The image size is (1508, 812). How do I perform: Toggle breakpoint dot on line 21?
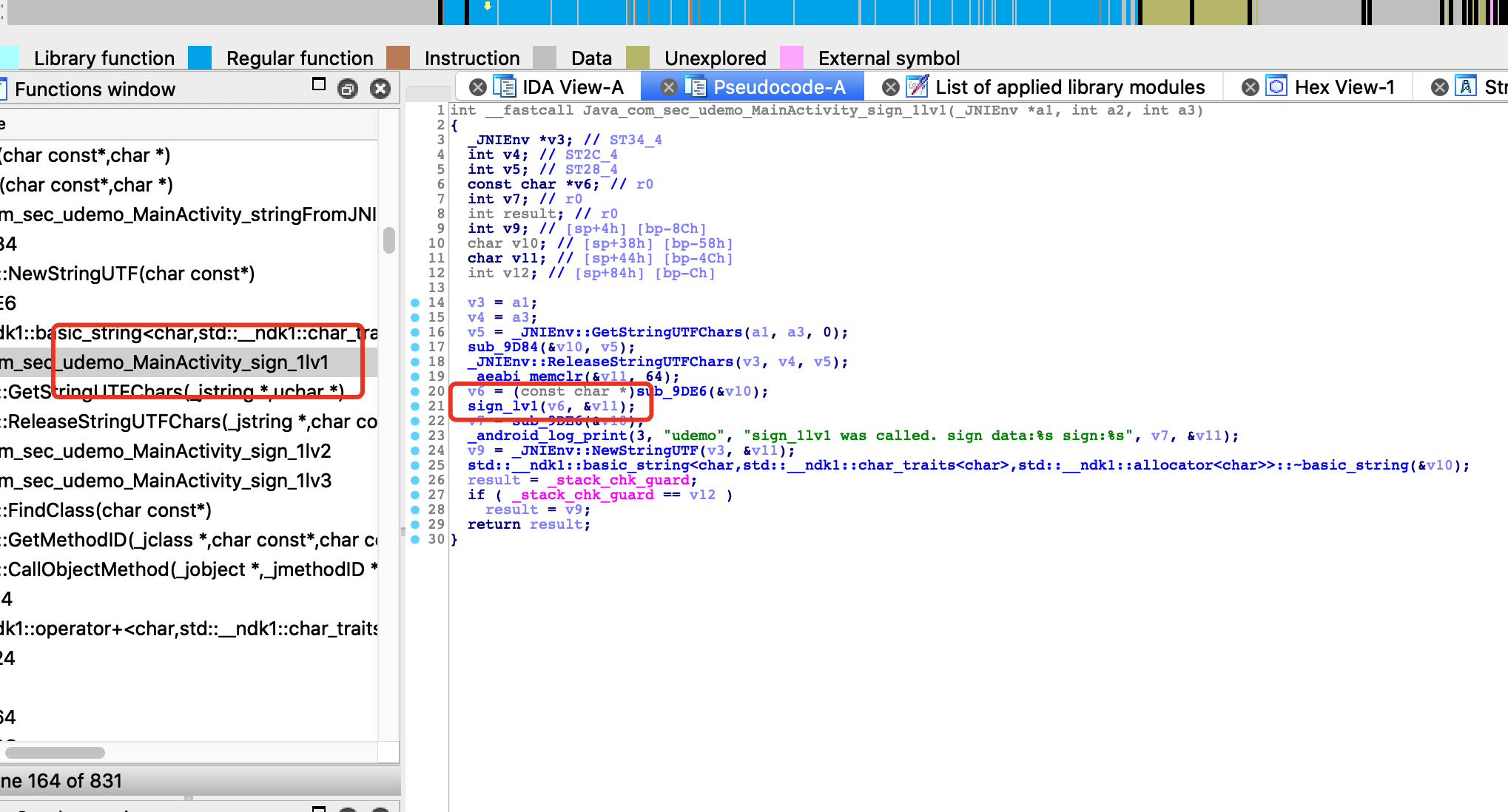pos(415,406)
